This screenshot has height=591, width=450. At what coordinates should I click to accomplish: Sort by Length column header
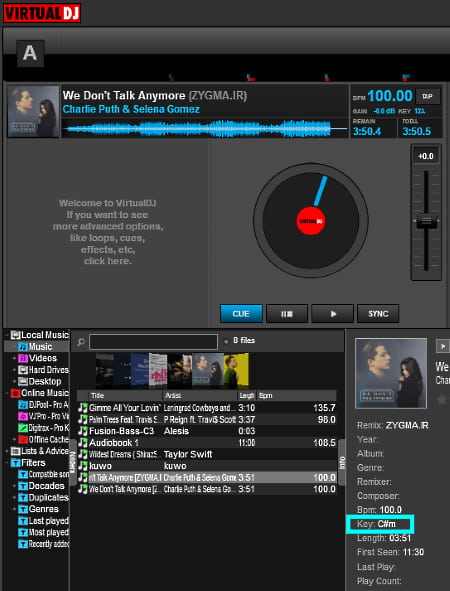pos(247,395)
